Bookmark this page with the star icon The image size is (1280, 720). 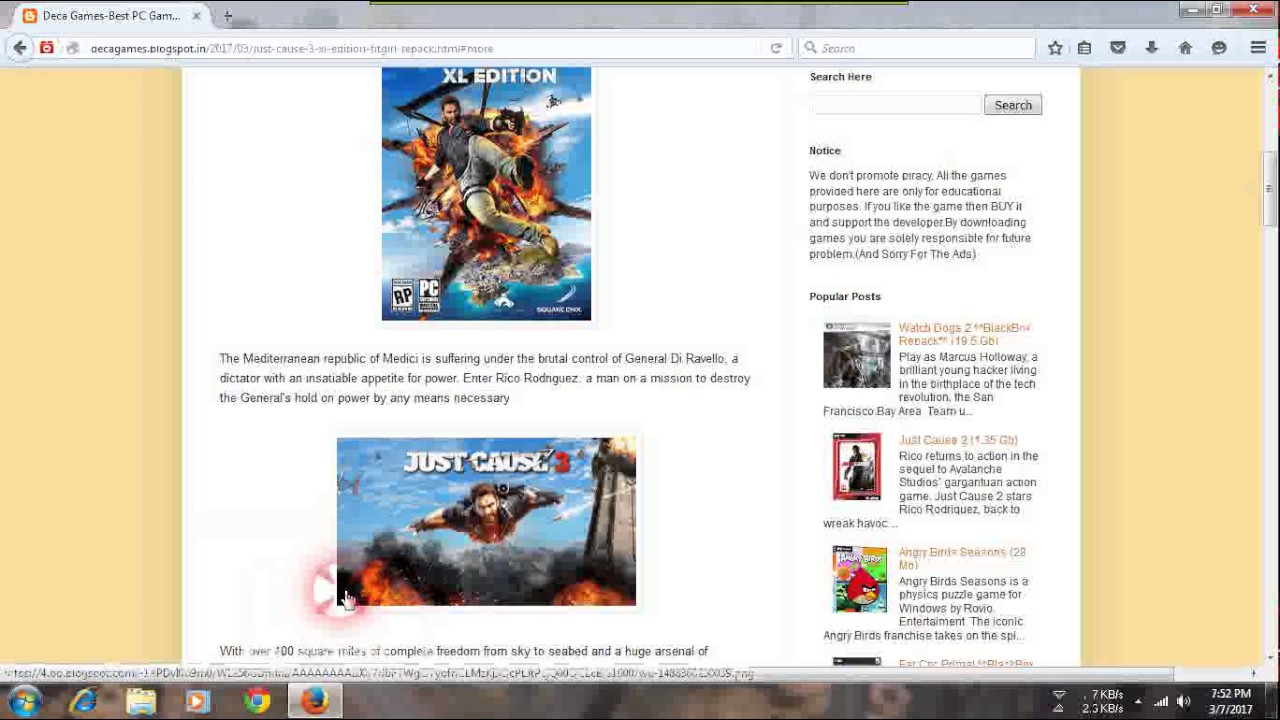click(x=1055, y=48)
